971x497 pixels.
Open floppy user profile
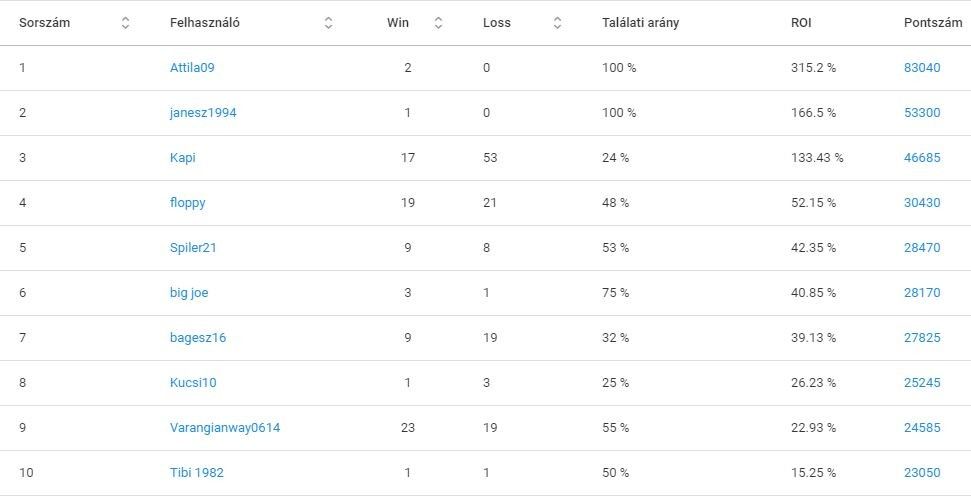click(x=187, y=203)
